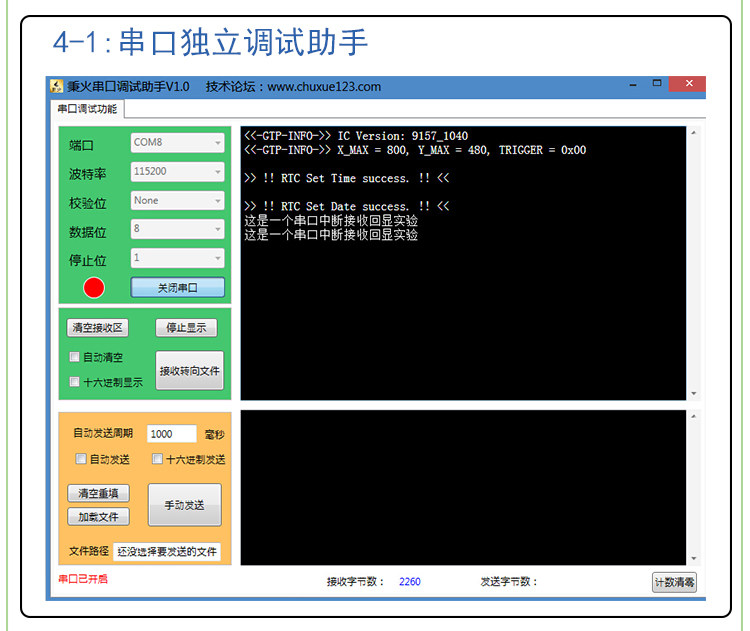Click the received byte count 2260
The width and height of the screenshot is (750, 631).
click(x=410, y=582)
